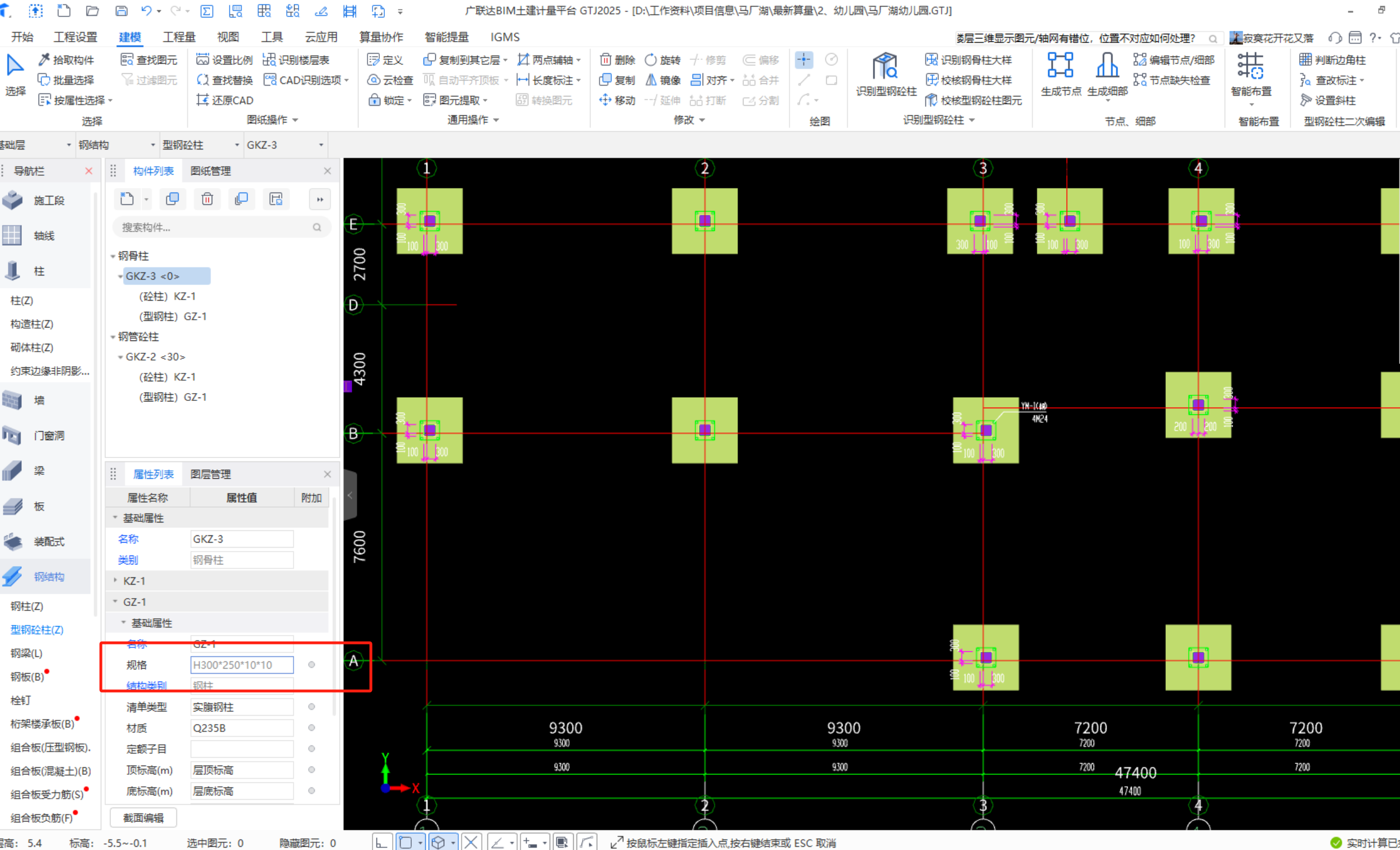1400x850 pixels.
Task: Select the 镜像 mirror tool
Action: [663, 80]
